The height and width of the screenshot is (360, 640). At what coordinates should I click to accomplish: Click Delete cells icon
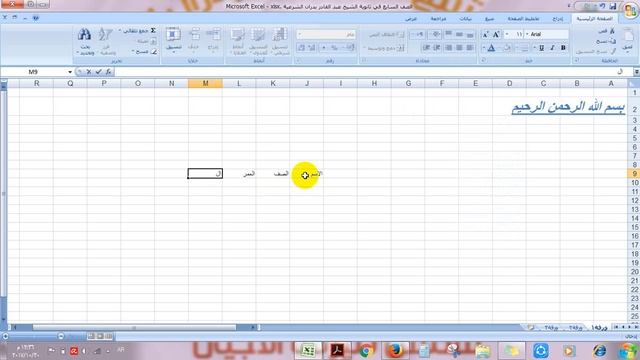194,34
